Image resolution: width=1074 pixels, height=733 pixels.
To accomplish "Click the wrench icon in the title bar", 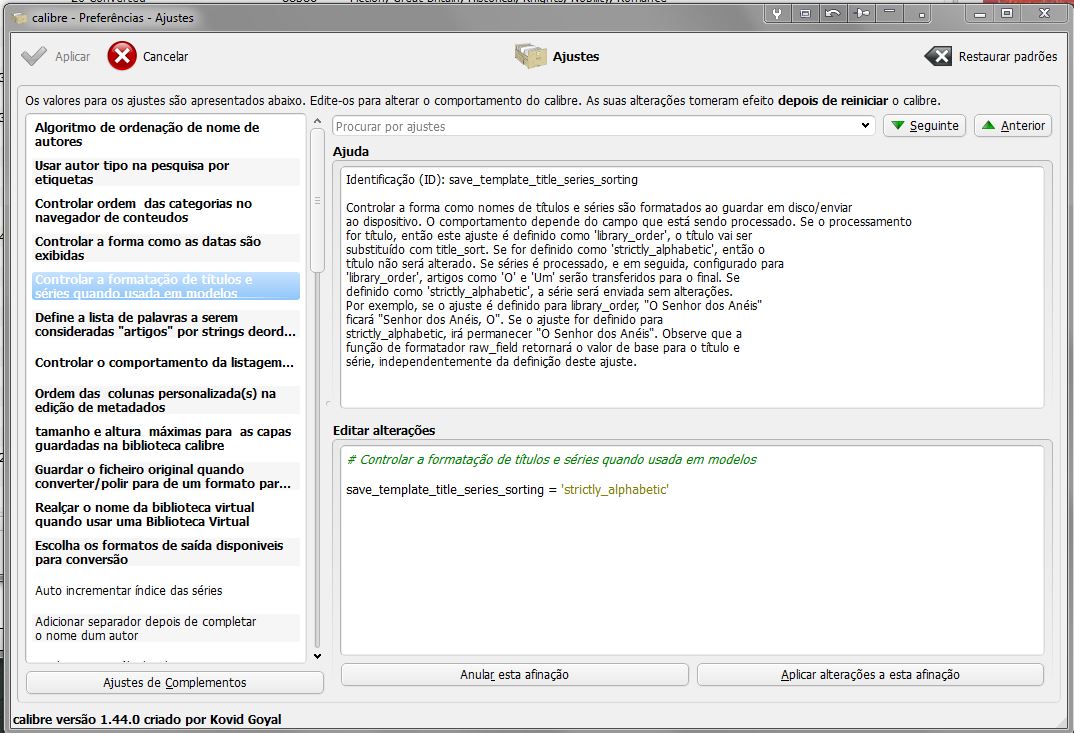I will [x=777, y=14].
